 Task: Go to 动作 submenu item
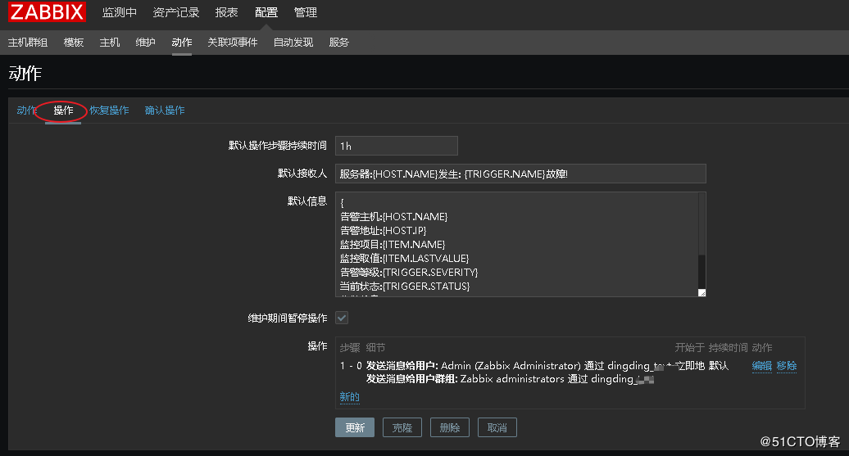tap(181, 42)
